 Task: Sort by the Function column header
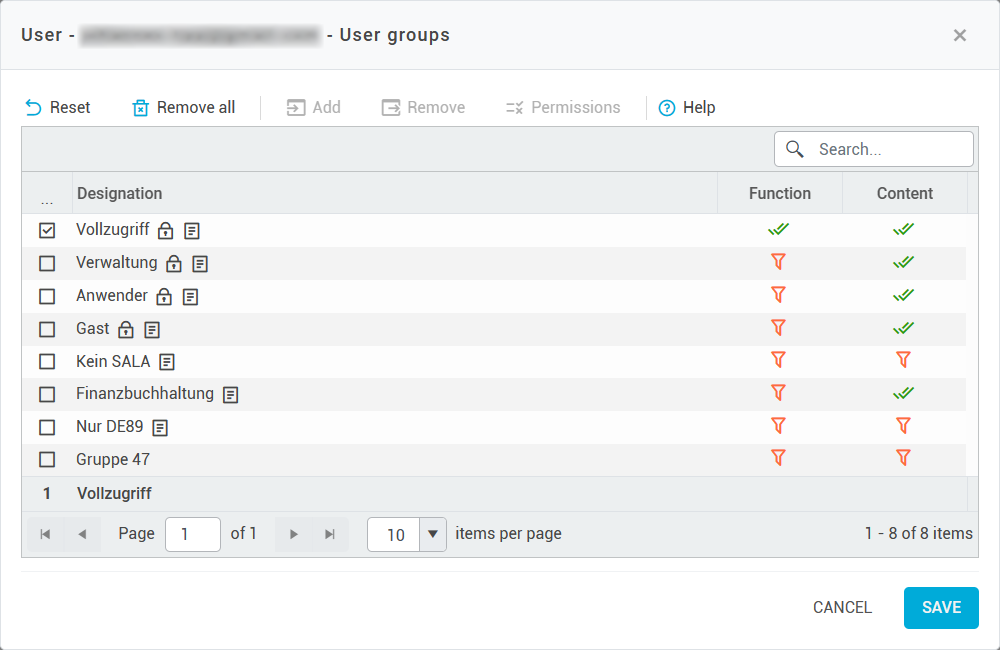(779, 194)
